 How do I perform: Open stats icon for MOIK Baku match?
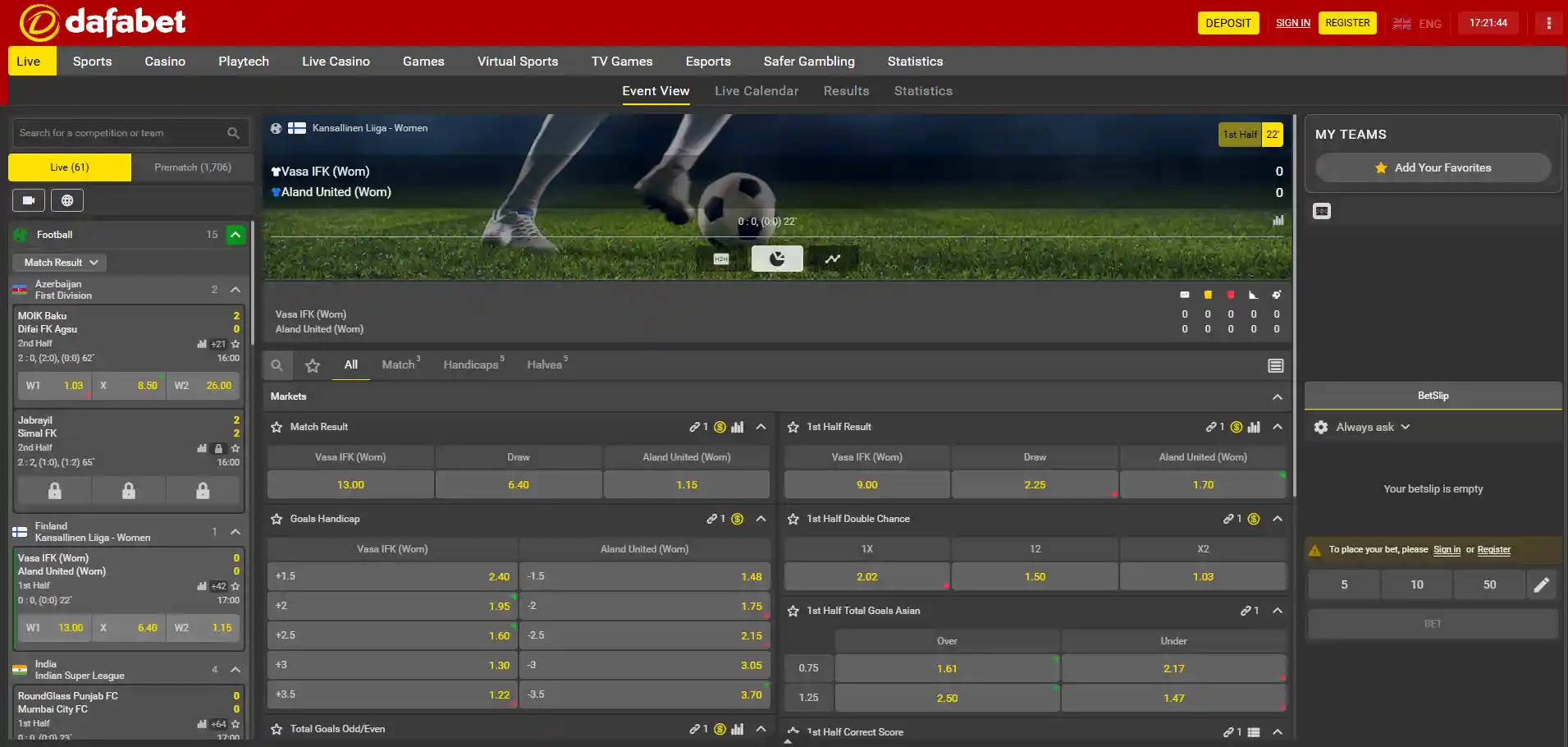pyautogui.click(x=202, y=344)
